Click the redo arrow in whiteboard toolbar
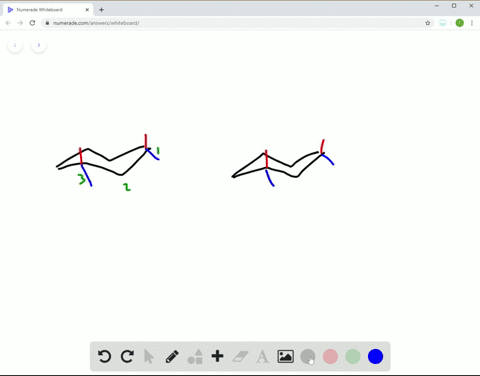Image resolution: width=480 pixels, height=376 pixels. click(x=127, y=356)
